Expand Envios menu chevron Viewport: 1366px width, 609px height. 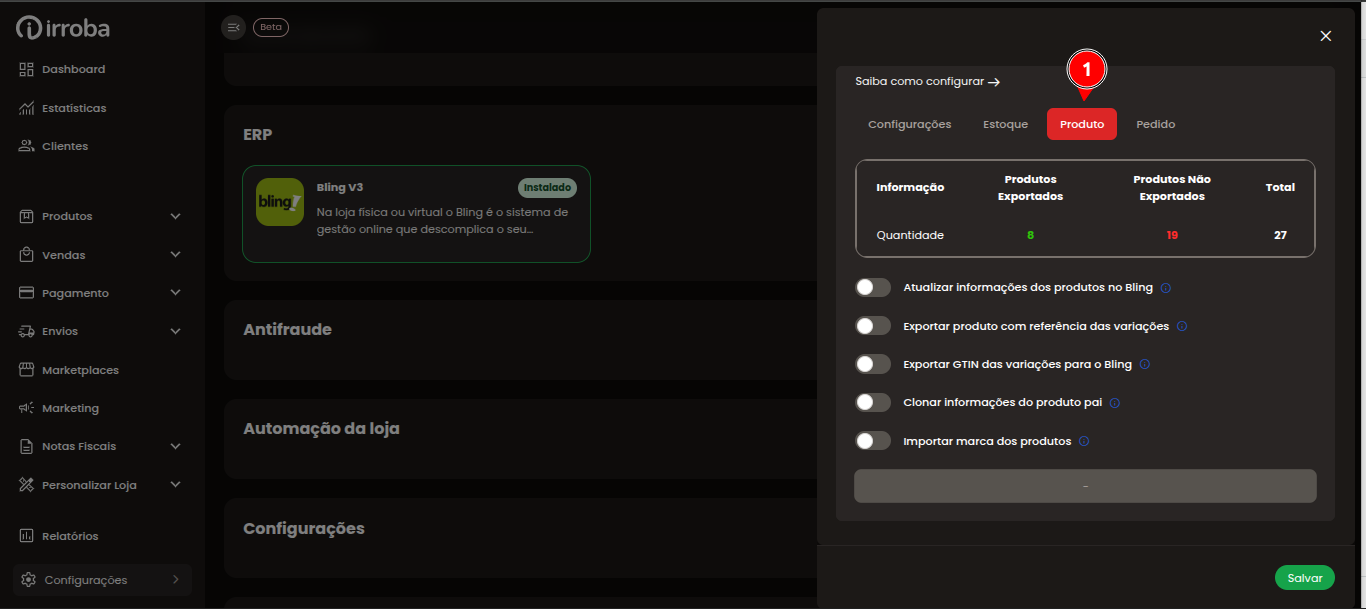(x=176, y=331)
